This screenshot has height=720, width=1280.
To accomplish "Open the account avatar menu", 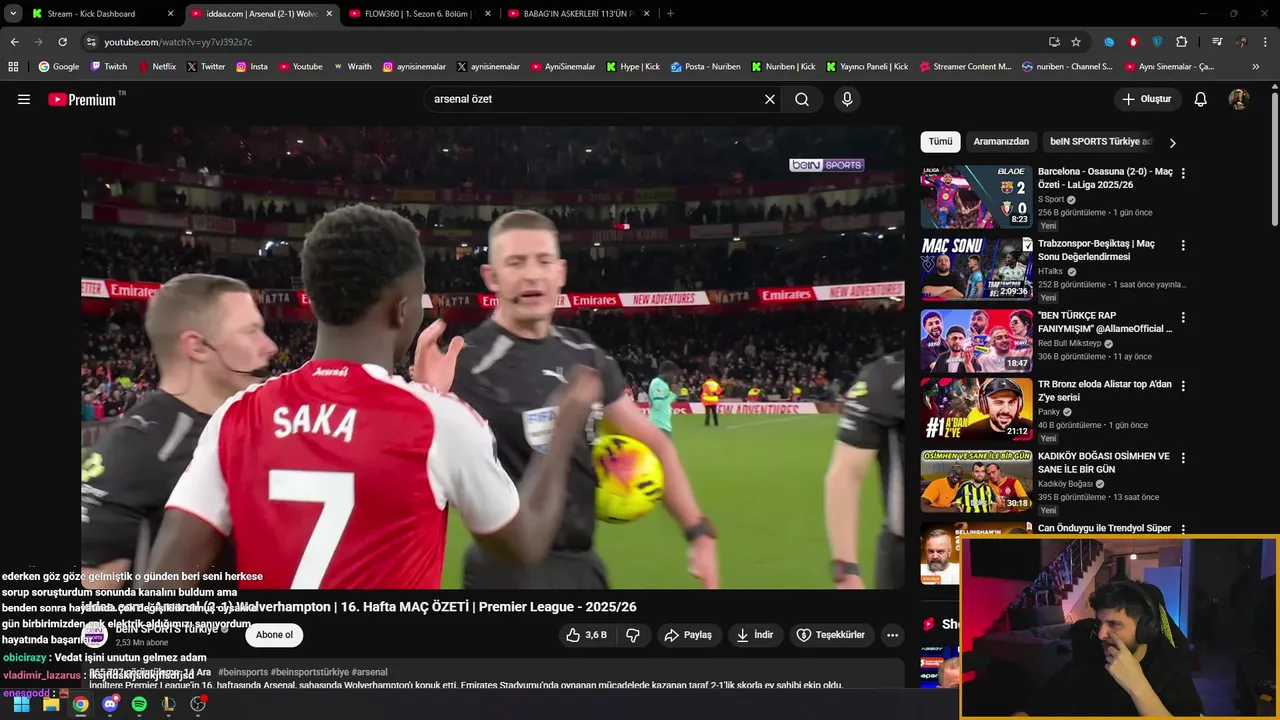I will [x=1239, y=99].
